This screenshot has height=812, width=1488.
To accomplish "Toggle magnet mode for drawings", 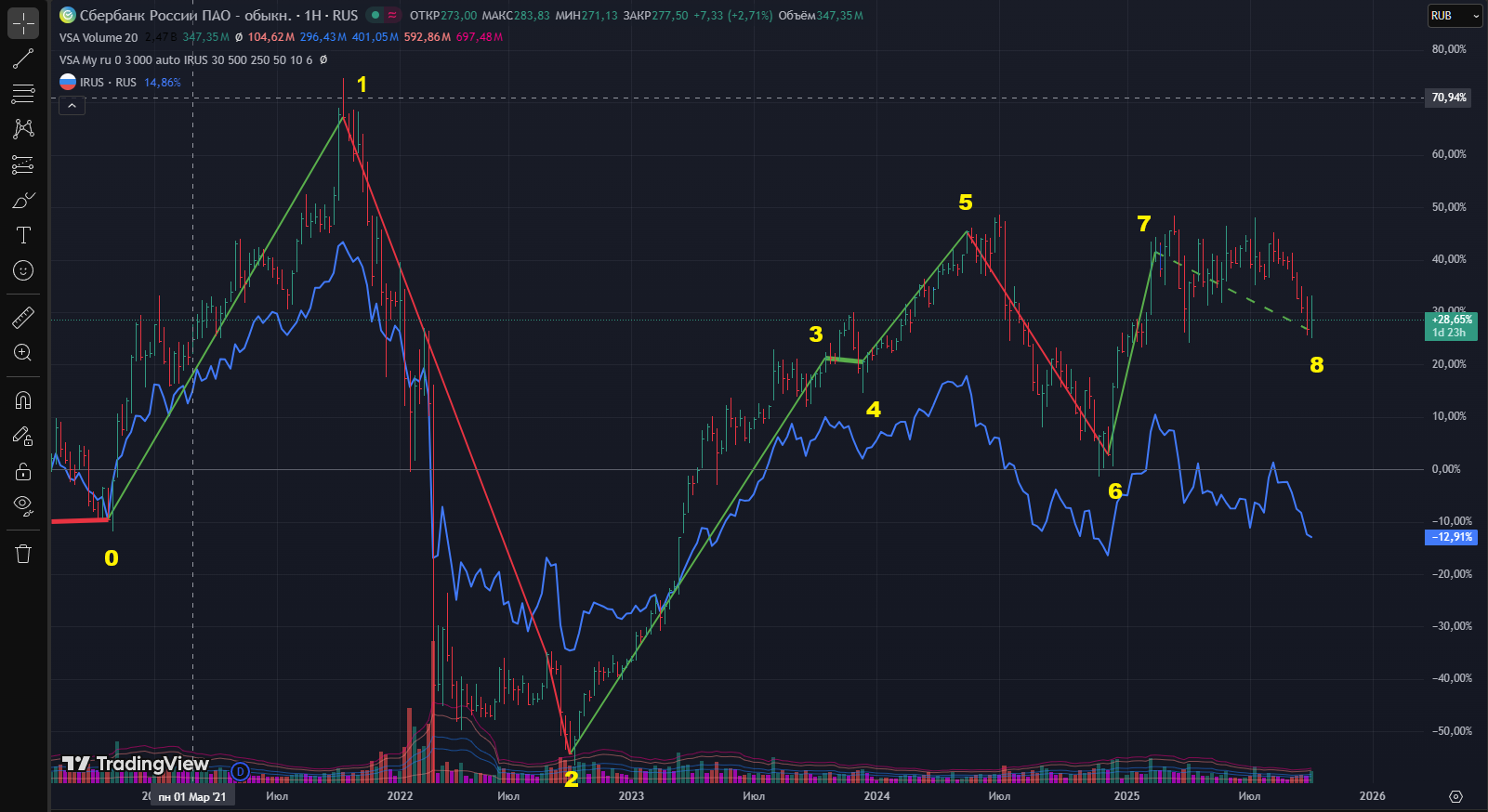I will tap(23, 400).
